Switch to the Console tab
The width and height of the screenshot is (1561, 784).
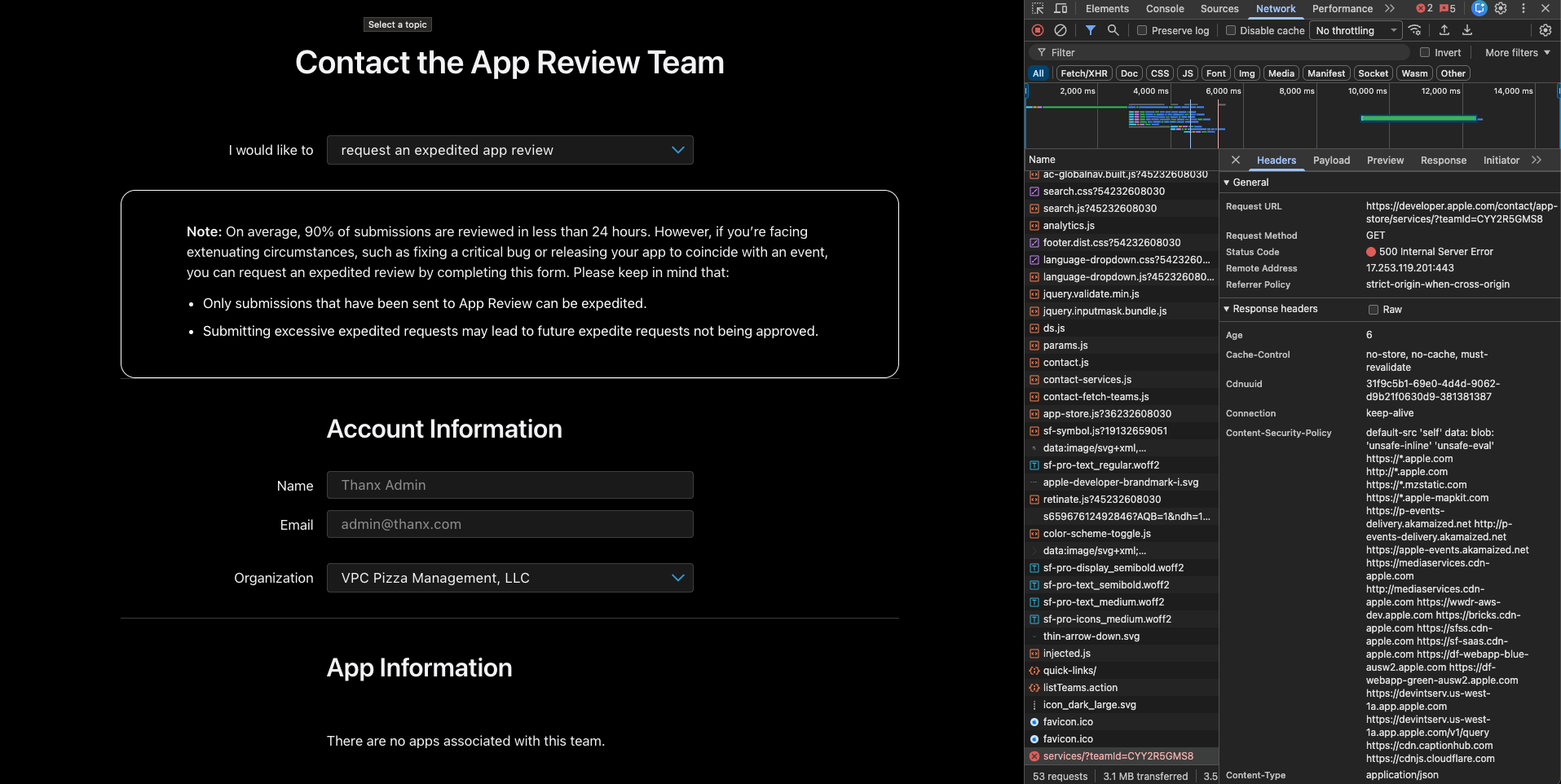(x=1164, y=9)
